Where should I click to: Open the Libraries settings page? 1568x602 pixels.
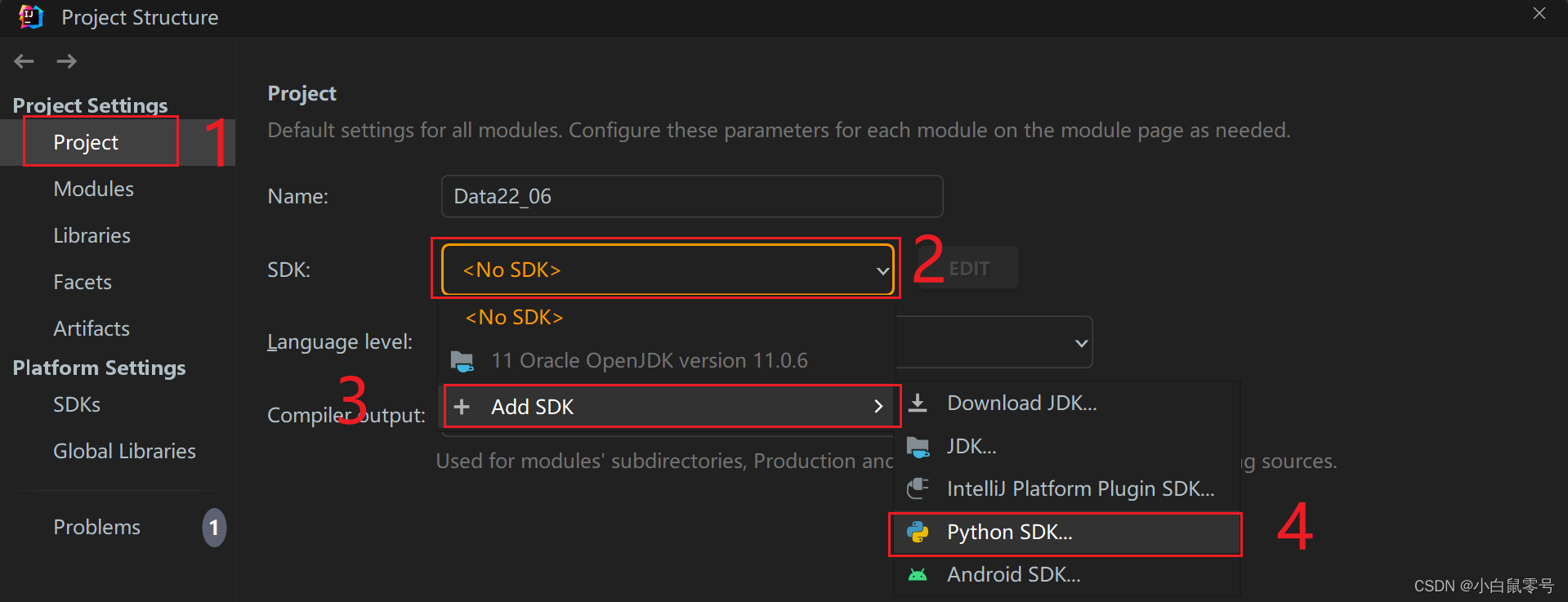click(x=92, y=235)
